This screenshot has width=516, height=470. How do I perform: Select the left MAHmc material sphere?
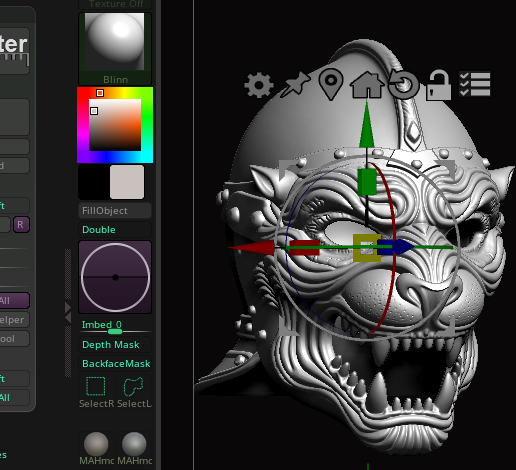point(96,448)
